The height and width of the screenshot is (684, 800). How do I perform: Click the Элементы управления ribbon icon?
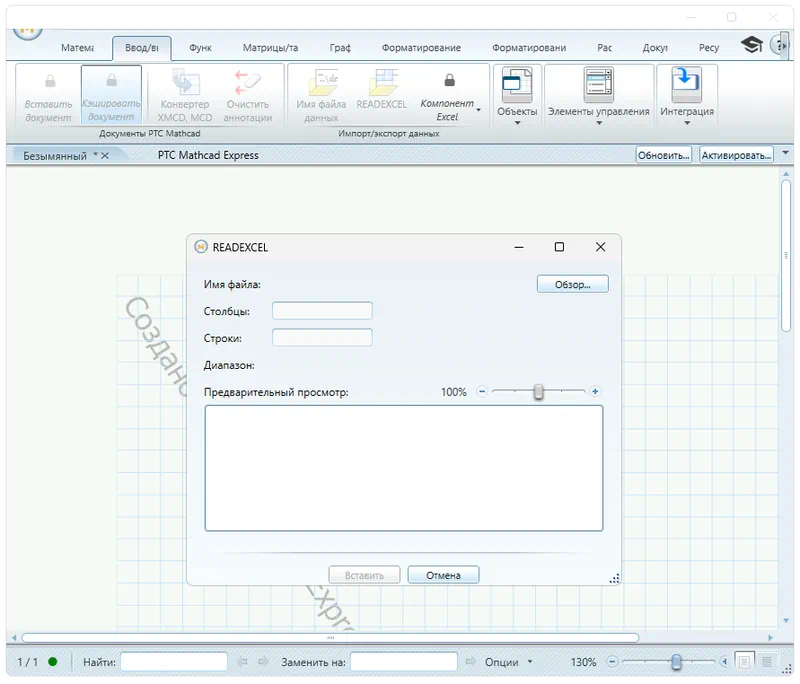(598, 85)
